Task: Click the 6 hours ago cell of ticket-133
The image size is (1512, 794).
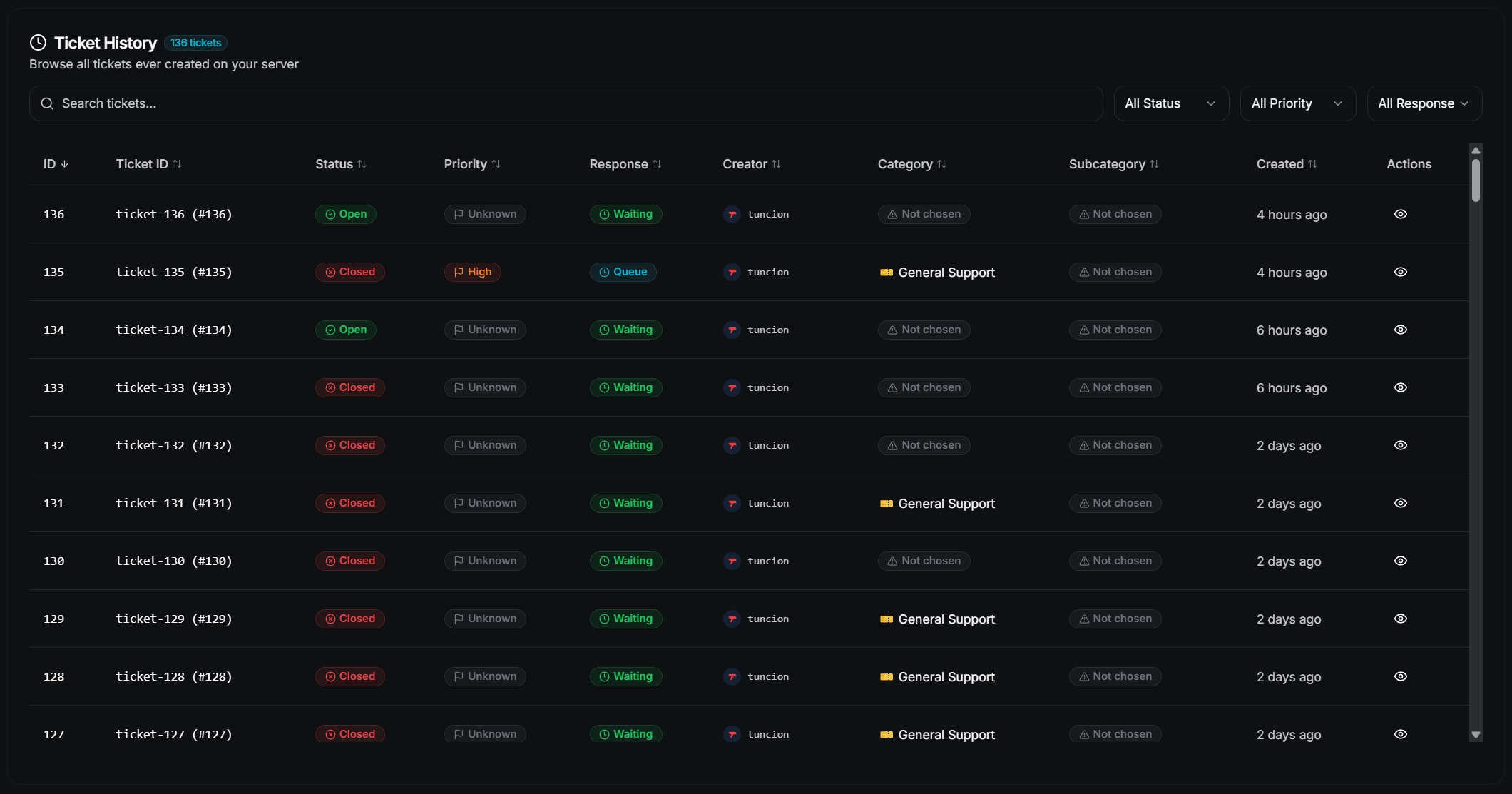Action: [x=1292, y=388]
